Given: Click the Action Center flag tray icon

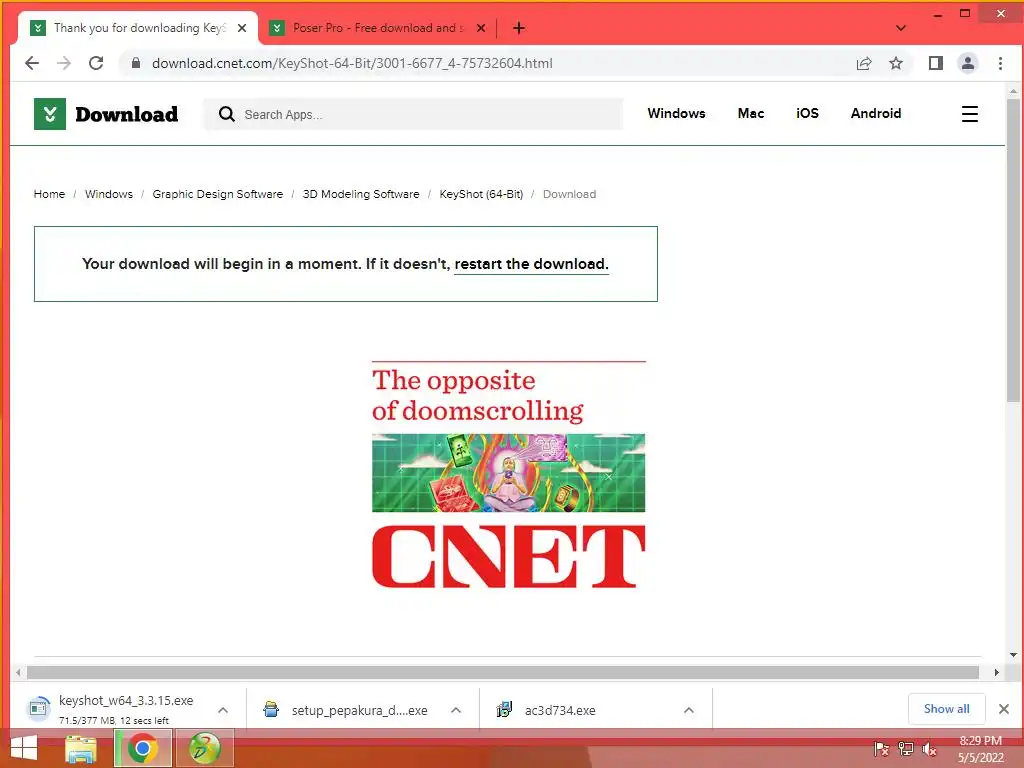Looking at the screenshot, I should (x=881, y=749).
